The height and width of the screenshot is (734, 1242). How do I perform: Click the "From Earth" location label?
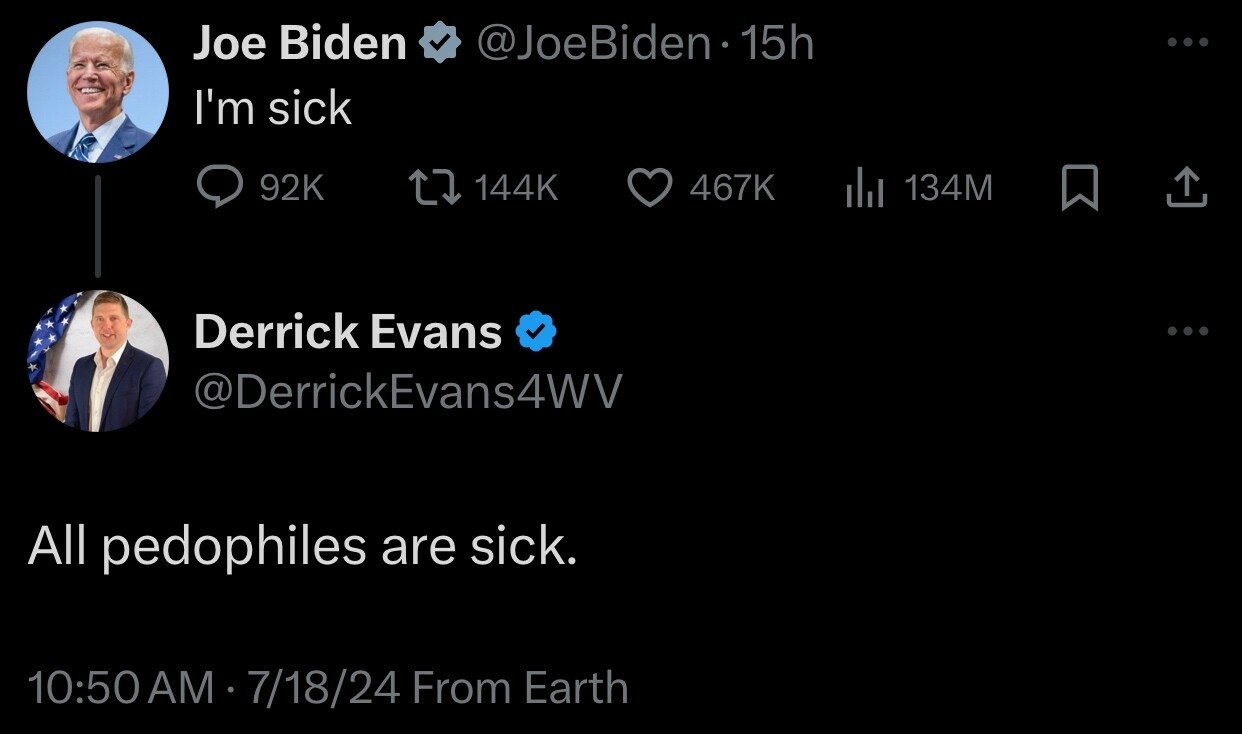(520, 688)
